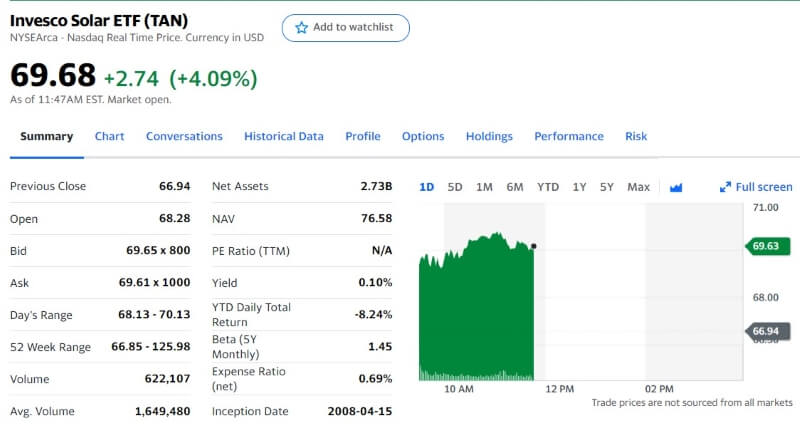Select the 1D chart range
Viewport: 800px width, 426px height.
pos(427,187)
